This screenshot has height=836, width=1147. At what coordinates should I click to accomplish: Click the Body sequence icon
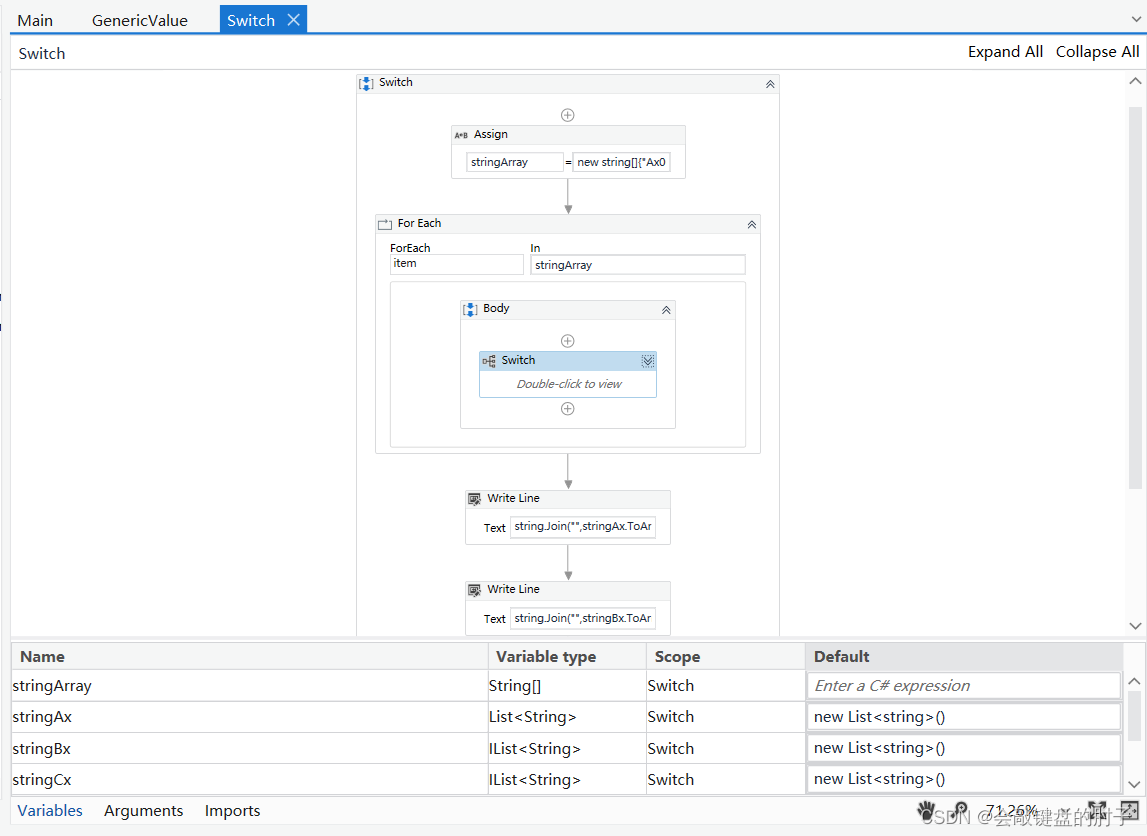pyautogui.click(x=470, y=309)
